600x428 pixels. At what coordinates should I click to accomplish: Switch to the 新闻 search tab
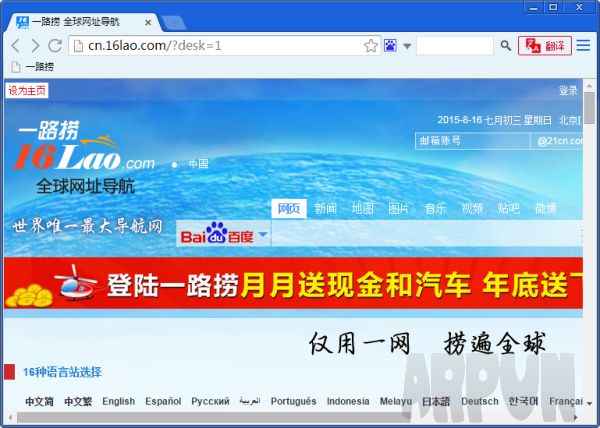click(325, 208)
